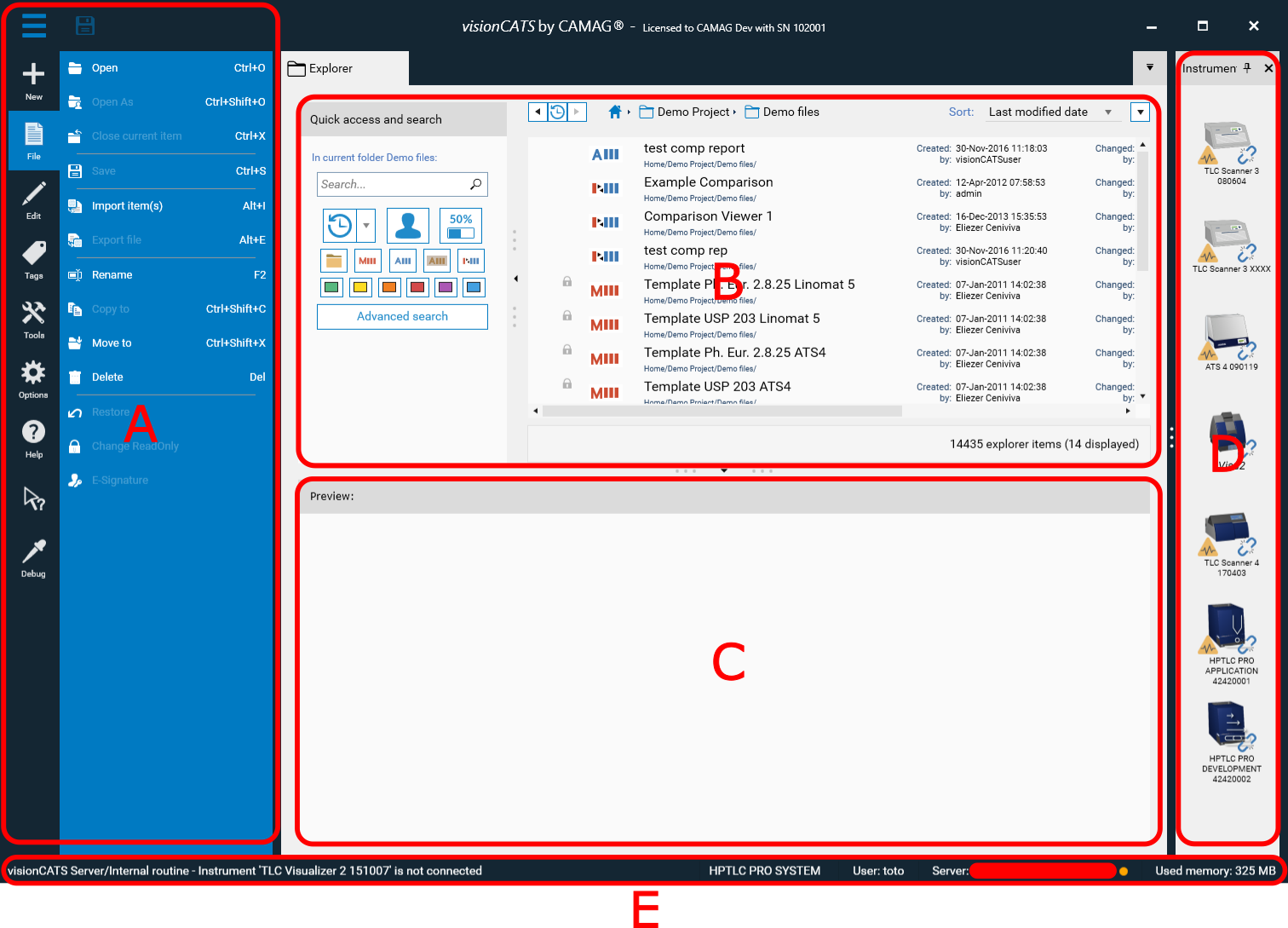Open the tab list dropdown next to Explorer
The width and height of the screenshot is (1288, 928).
pos(1150,67)
